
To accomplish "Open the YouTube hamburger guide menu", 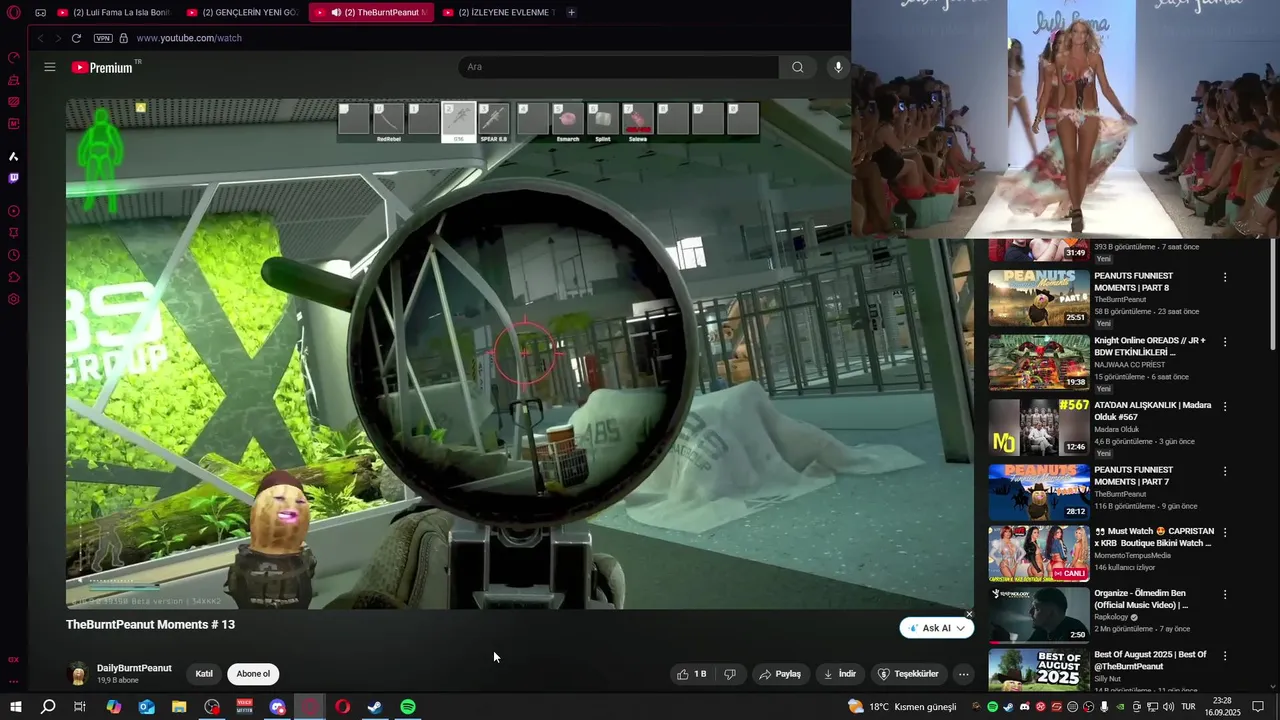I will coord(50,67).
